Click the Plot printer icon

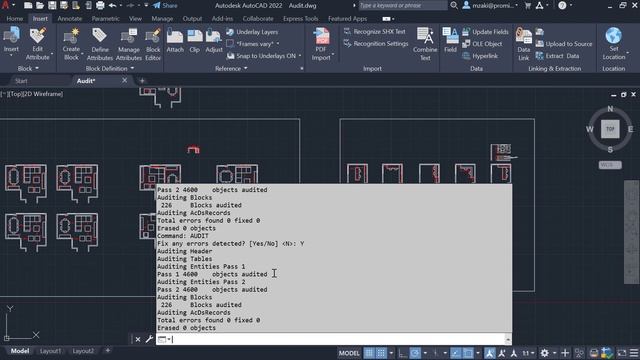point(100,5)
